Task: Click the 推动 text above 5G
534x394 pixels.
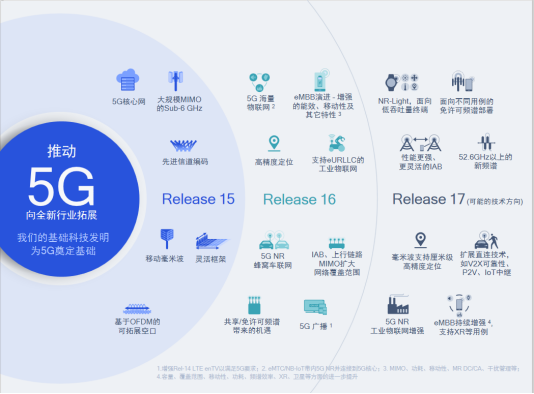Action: [x=62, y=151]
